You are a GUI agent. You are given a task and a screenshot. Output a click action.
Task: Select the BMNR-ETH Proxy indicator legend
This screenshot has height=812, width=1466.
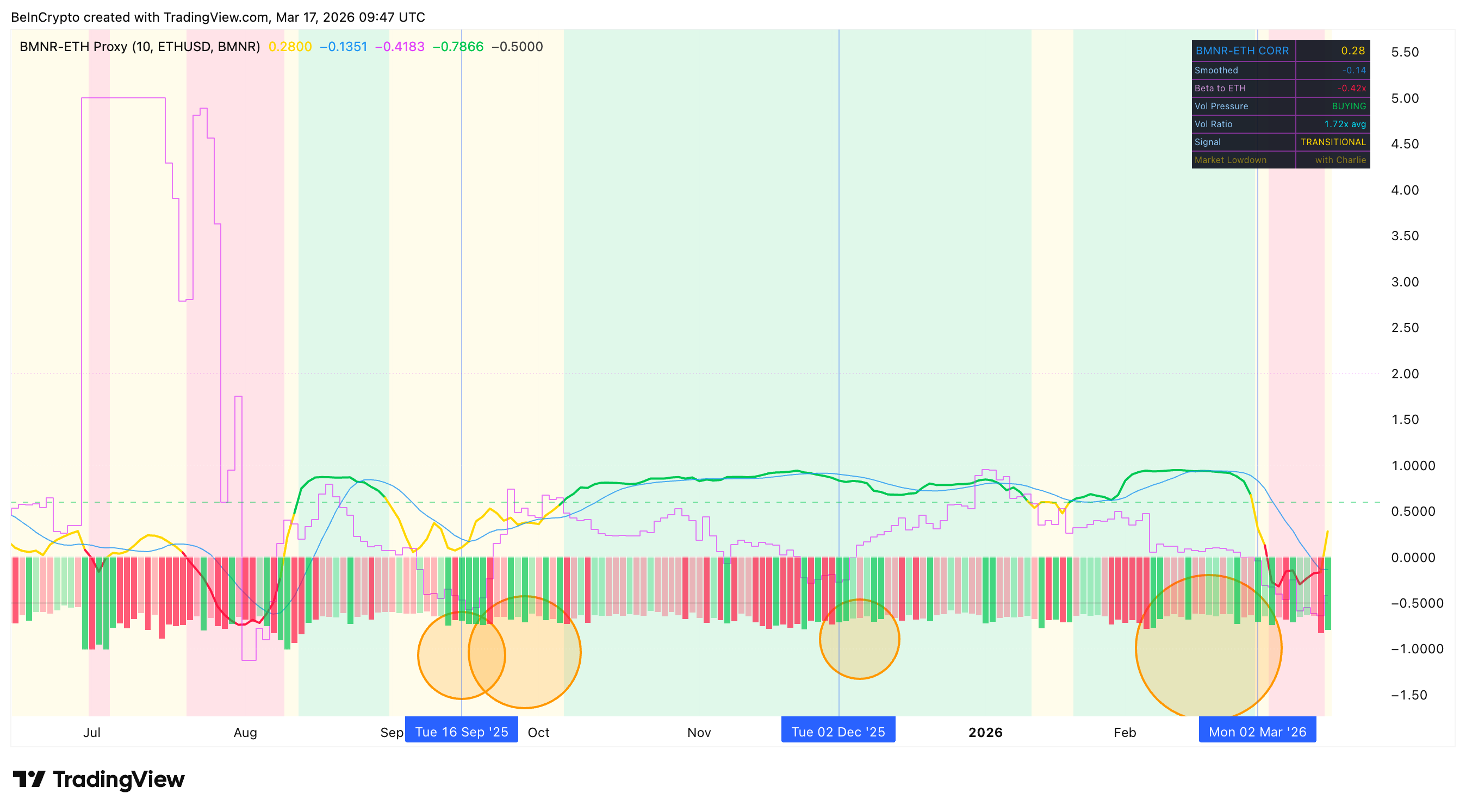[139, 48]
